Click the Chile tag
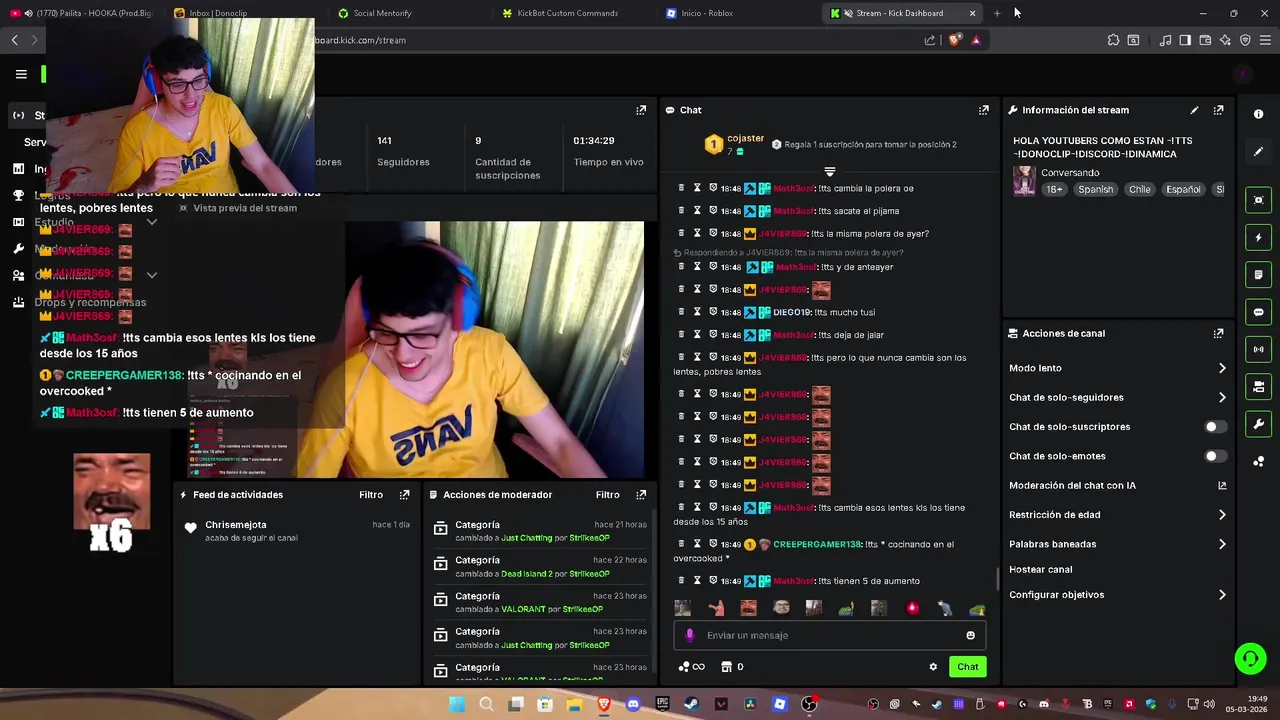 (1139, 190)
